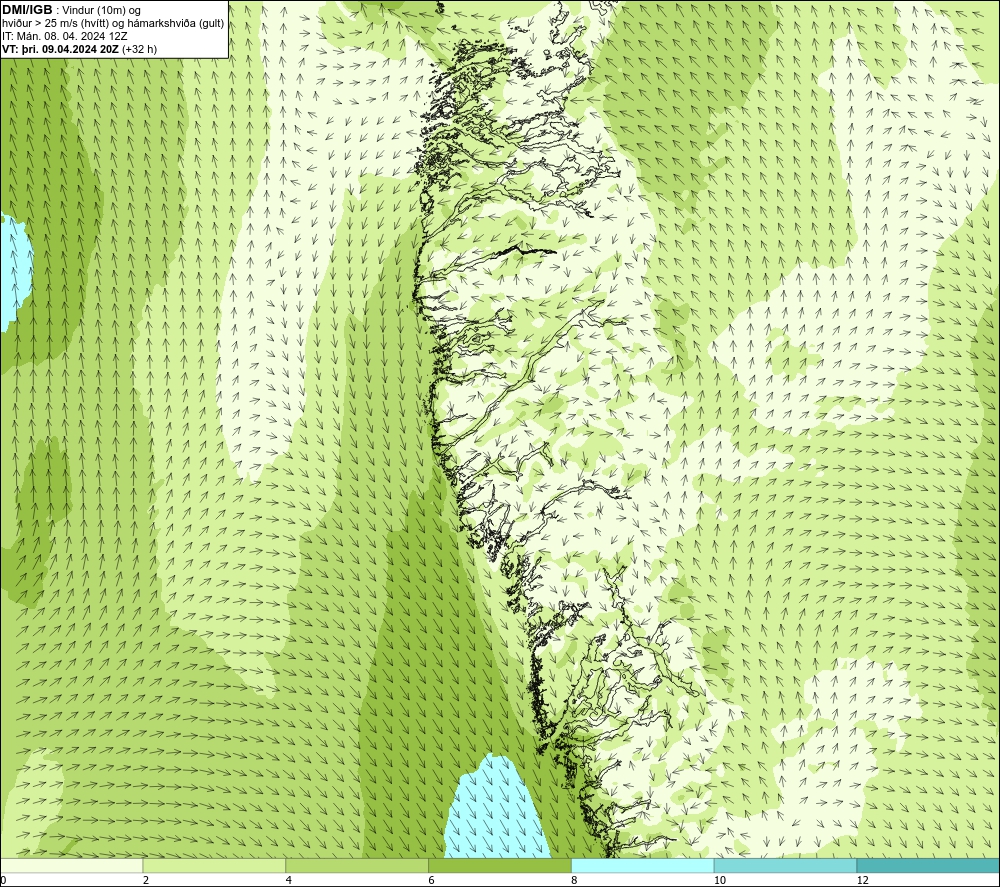Click the 8–10 m/s light cyan legend swatch
This screenshot has height=887, width=1000.
pos(642,865)
